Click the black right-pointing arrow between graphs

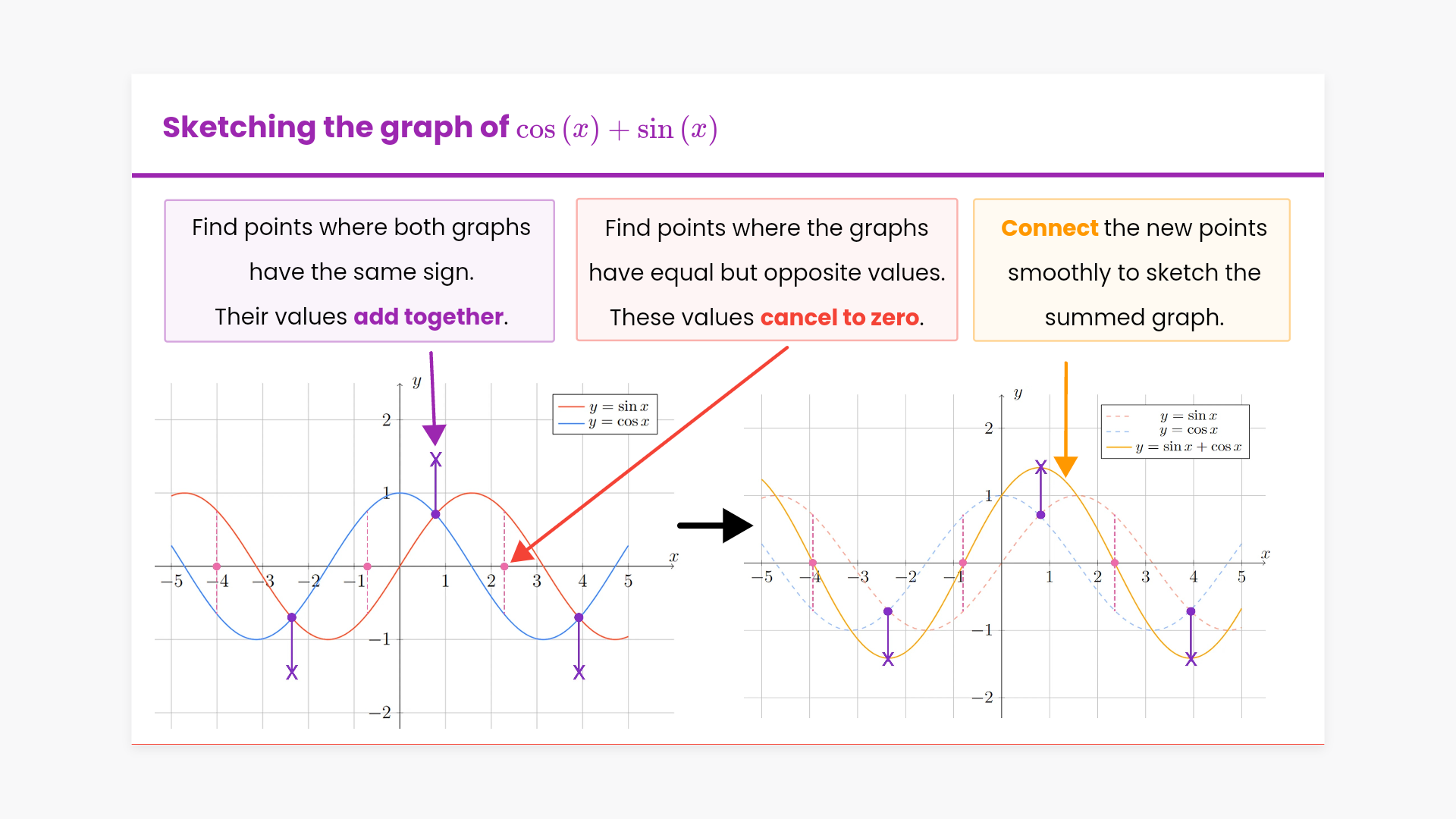pos(715,525)
